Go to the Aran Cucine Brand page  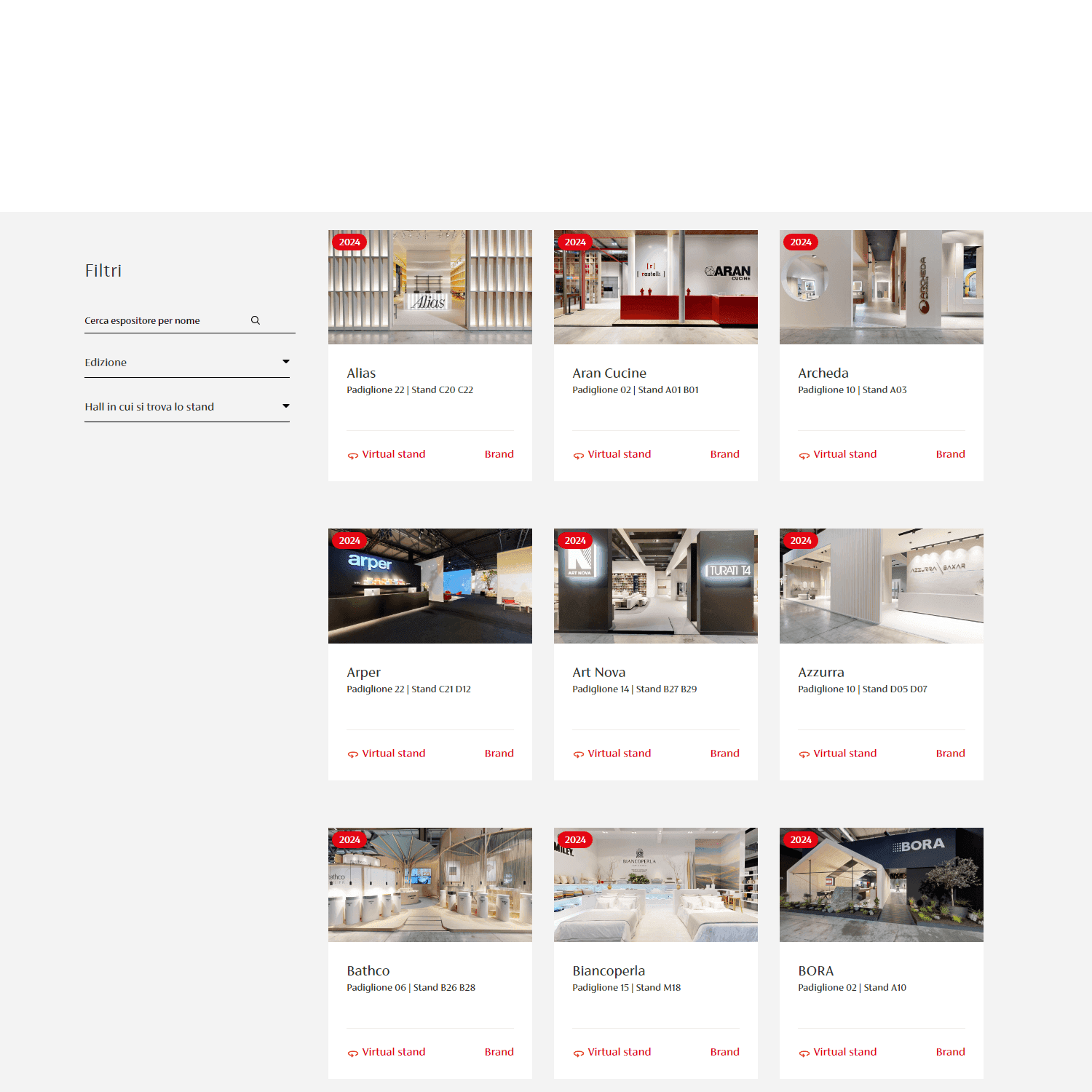(725, 454)
